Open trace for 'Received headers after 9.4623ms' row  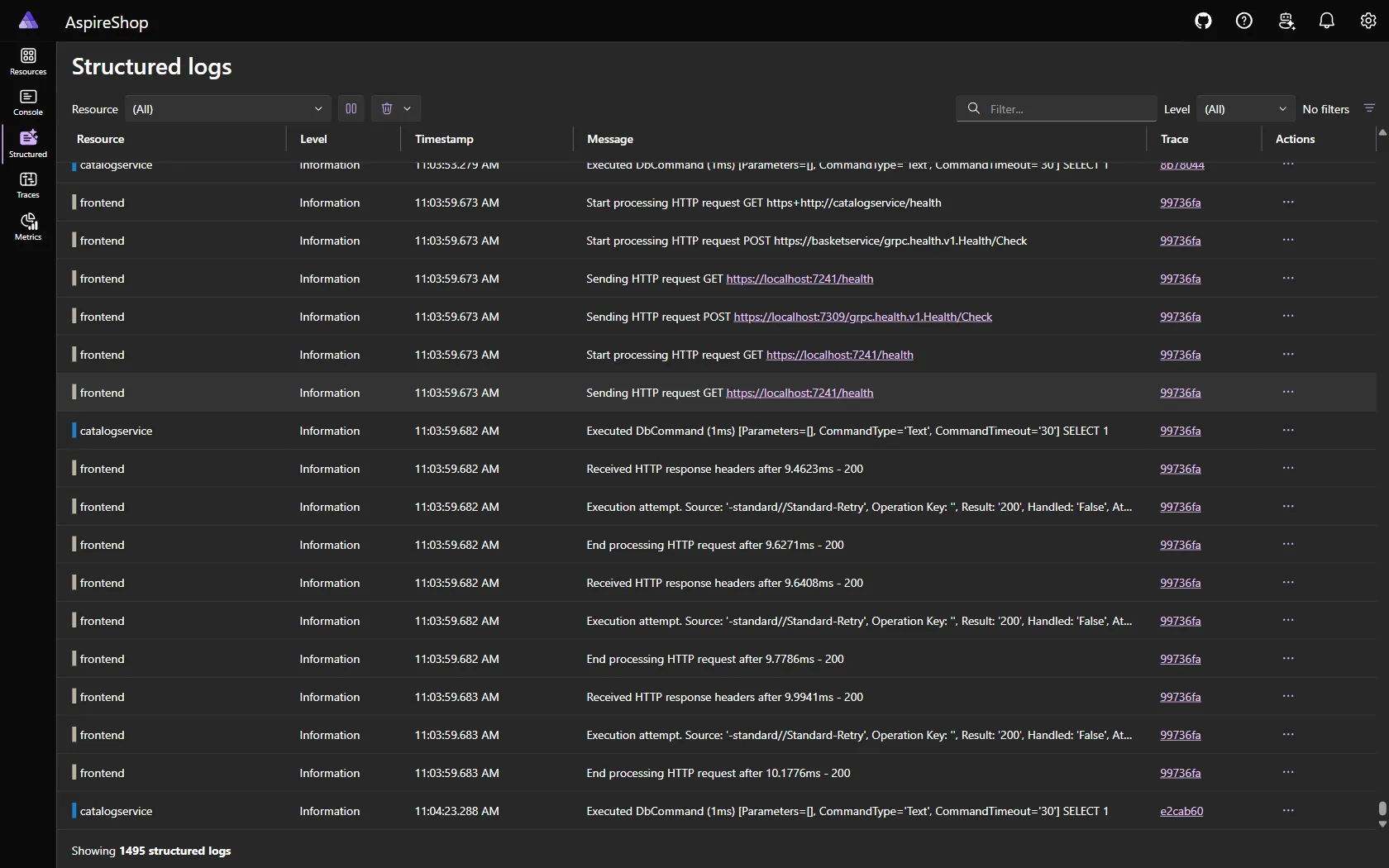(1180, 469)
